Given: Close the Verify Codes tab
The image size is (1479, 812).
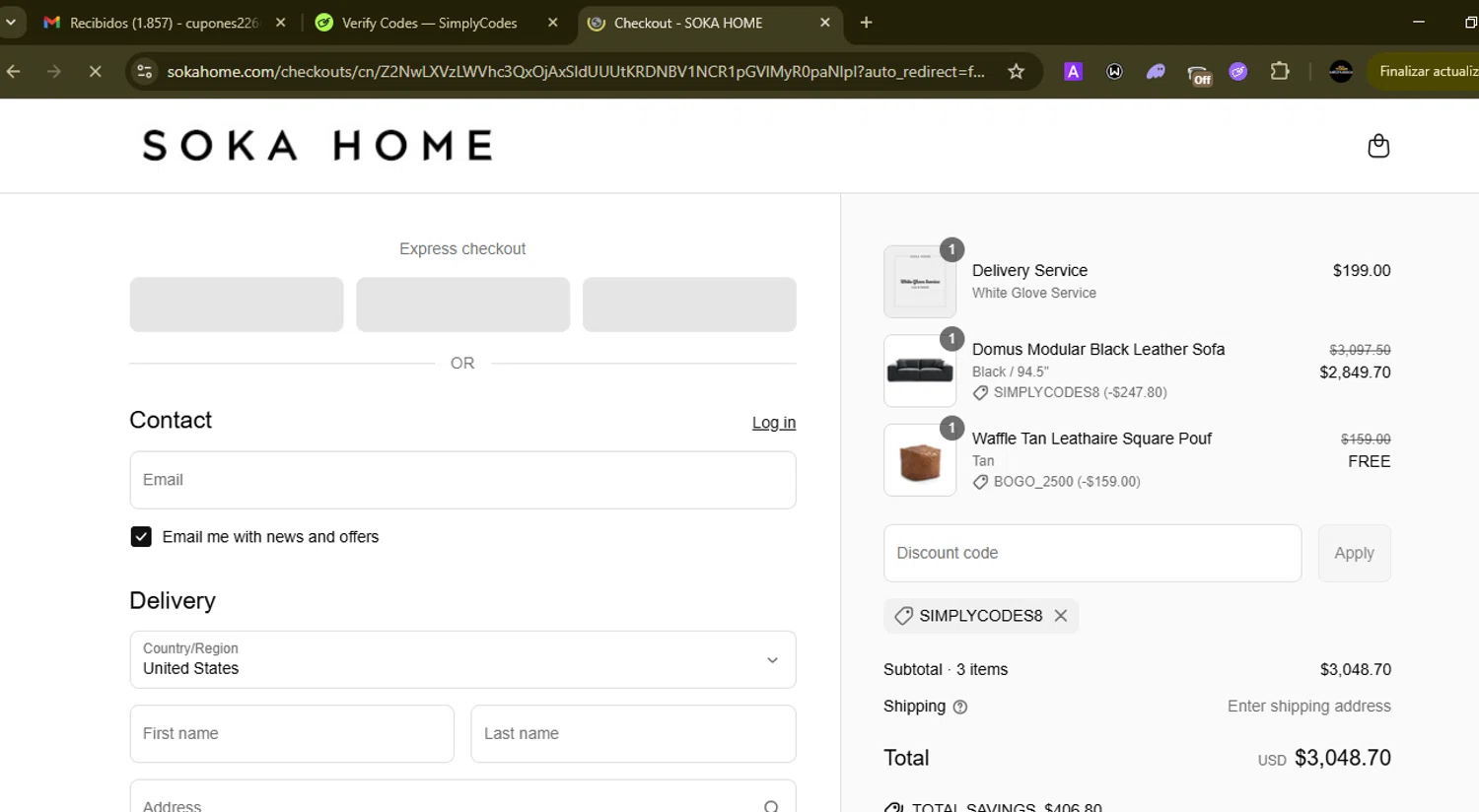Looking at the screenshot, I should coord(552,23).
